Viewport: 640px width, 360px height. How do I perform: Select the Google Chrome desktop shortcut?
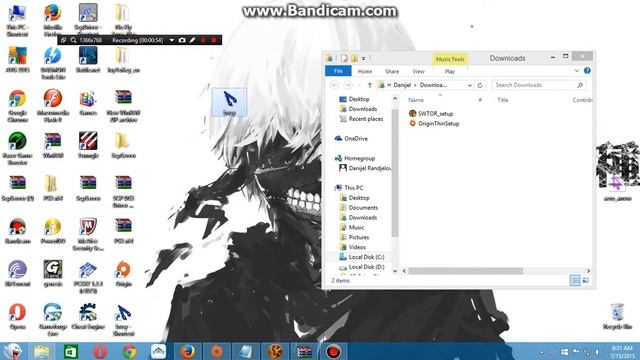pyautogui.click(x=18, y=105)
